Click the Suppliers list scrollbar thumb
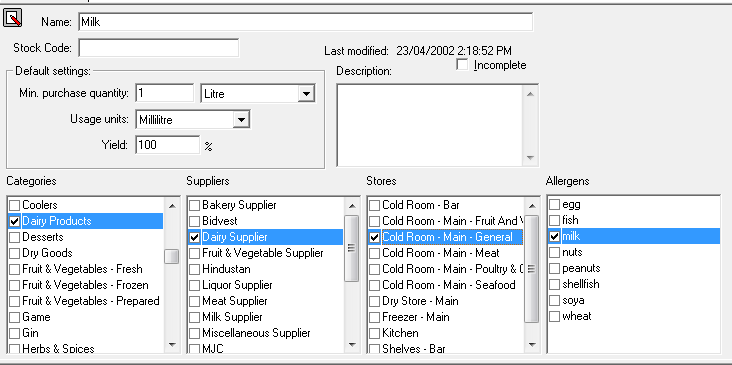 pyautogui.click(x=352, y=248)
